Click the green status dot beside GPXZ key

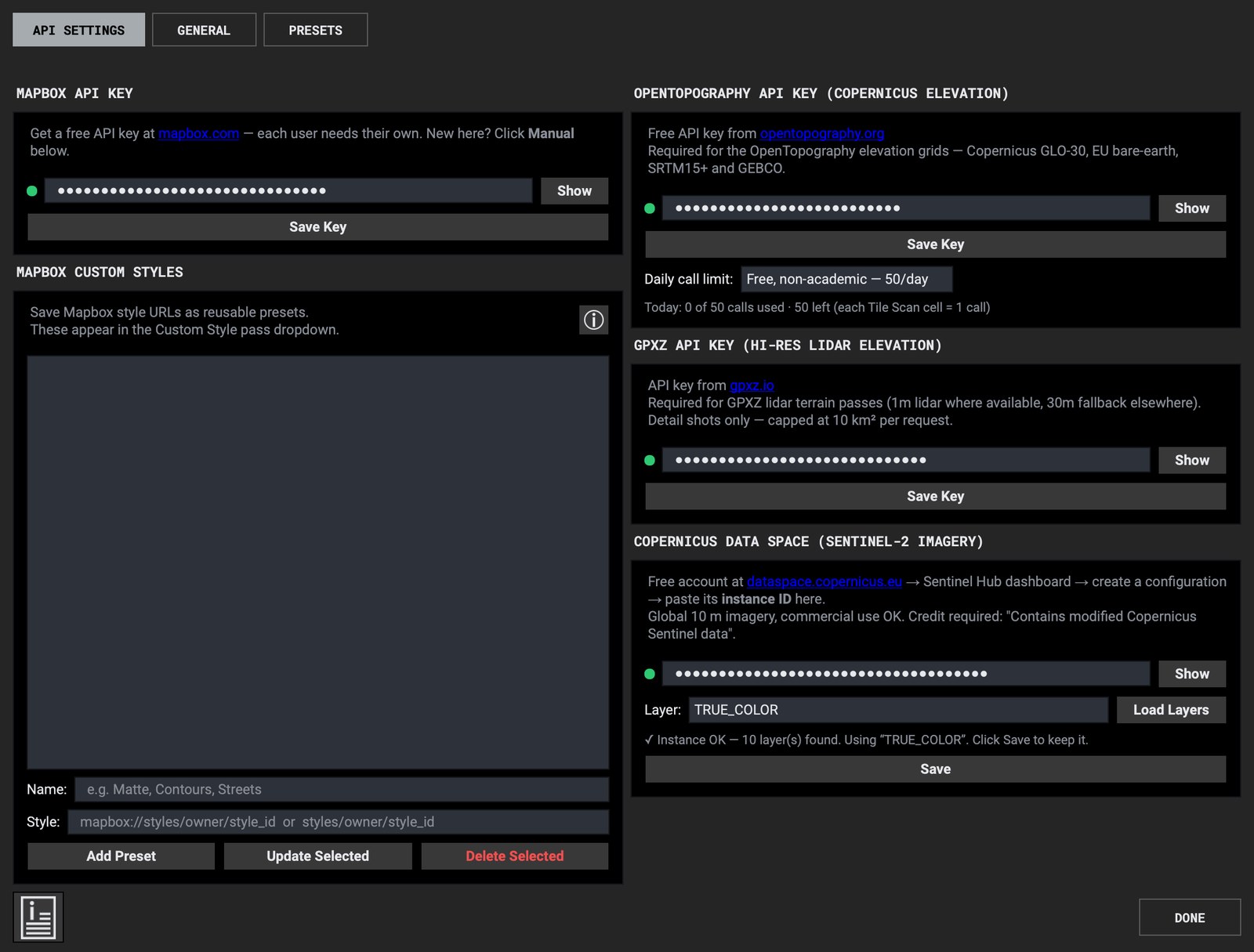(650, 461)
